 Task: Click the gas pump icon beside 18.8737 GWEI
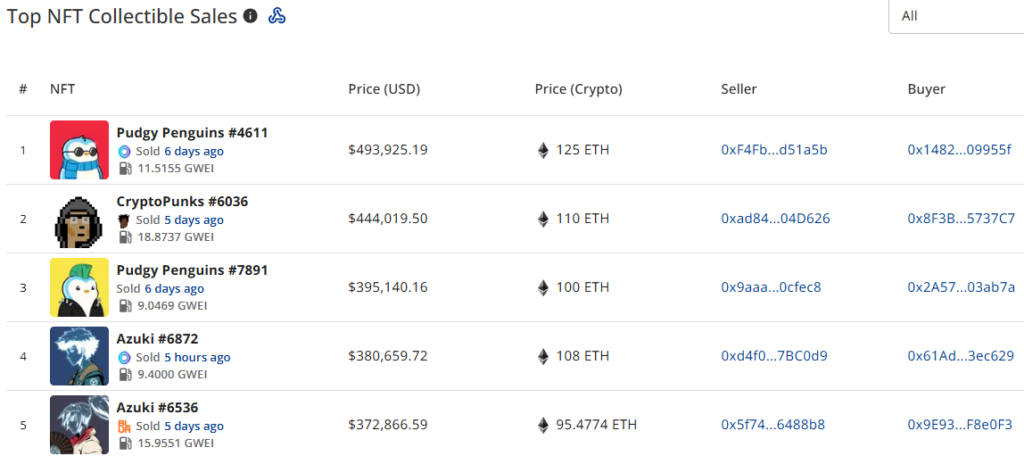pyautogui.click(x=125, y=236)
